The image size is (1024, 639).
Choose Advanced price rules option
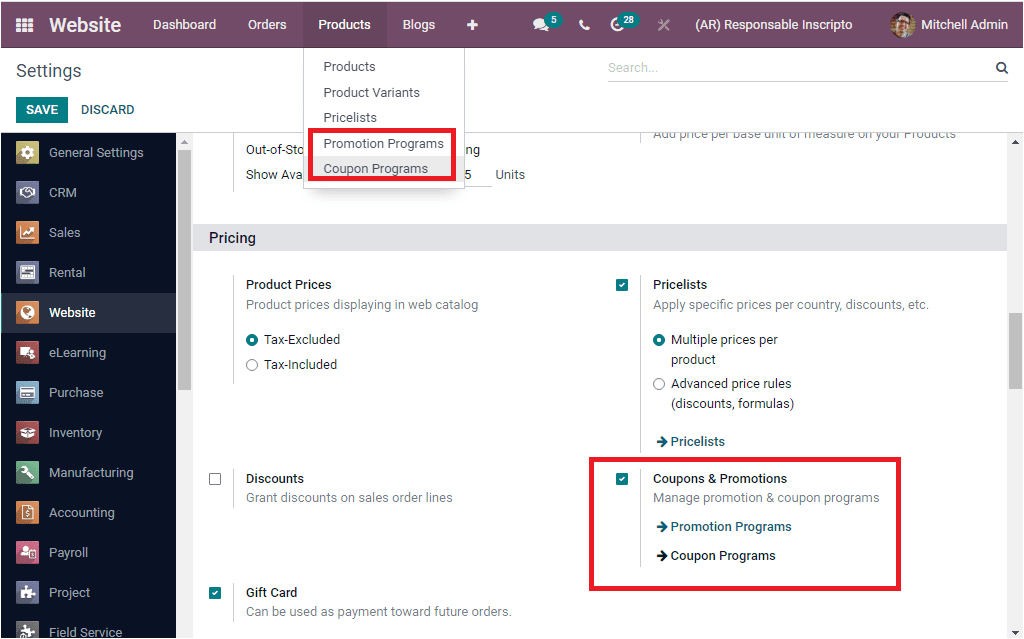point(658,383)
